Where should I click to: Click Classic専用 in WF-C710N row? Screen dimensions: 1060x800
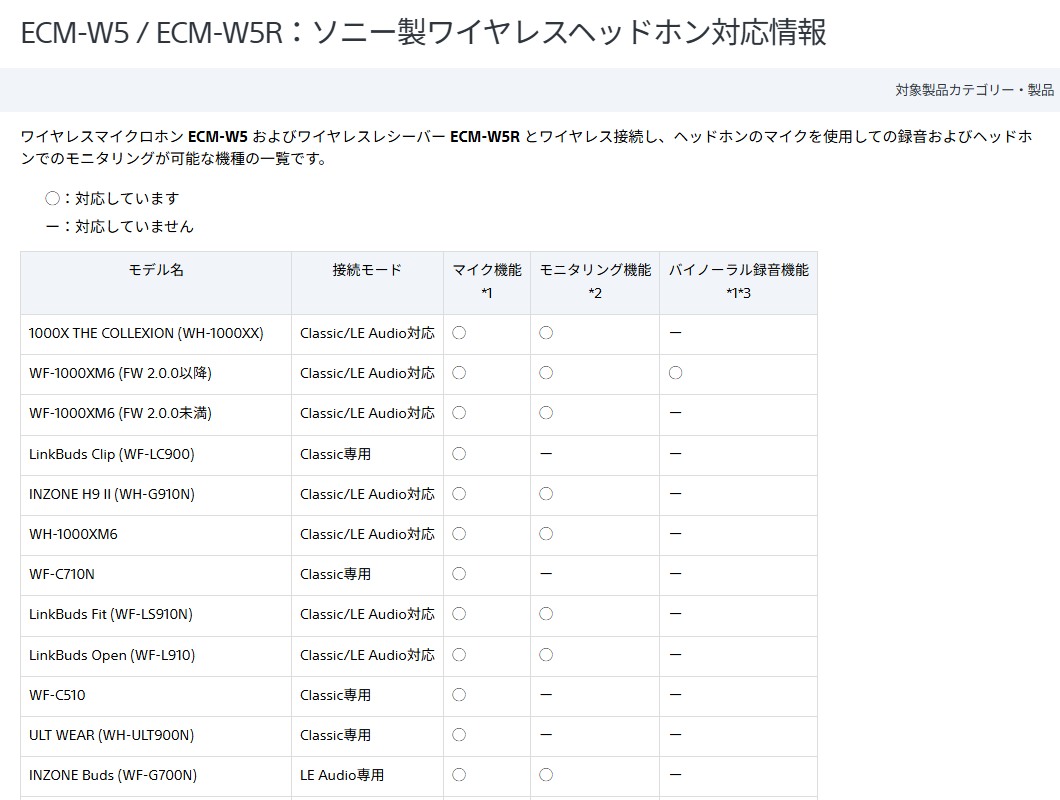[x=335, y=574]
